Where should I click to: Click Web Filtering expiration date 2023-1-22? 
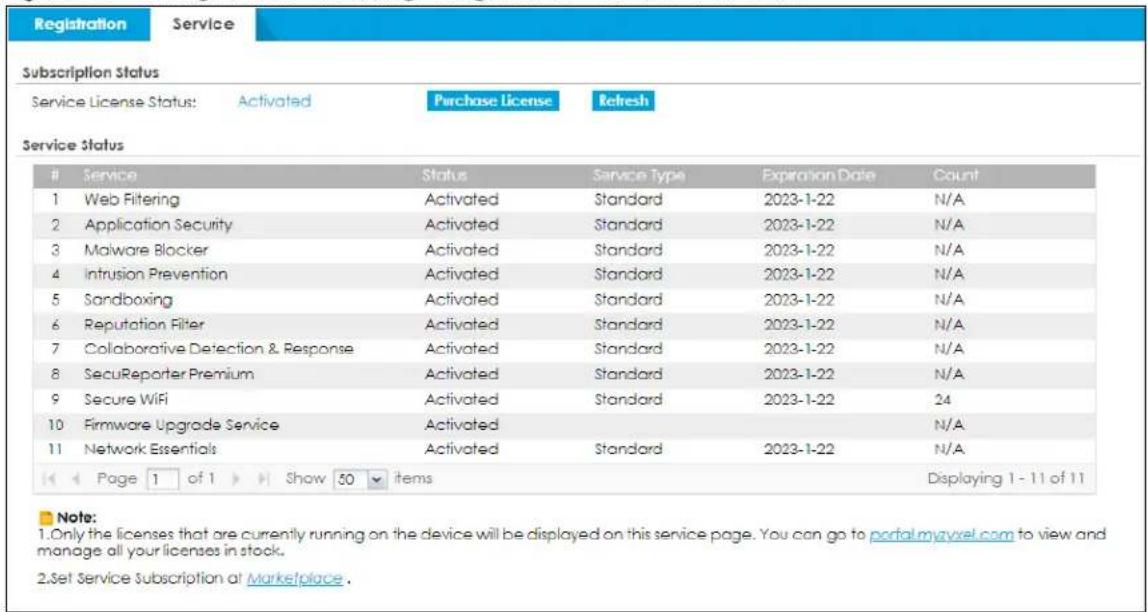click(798, 199)
